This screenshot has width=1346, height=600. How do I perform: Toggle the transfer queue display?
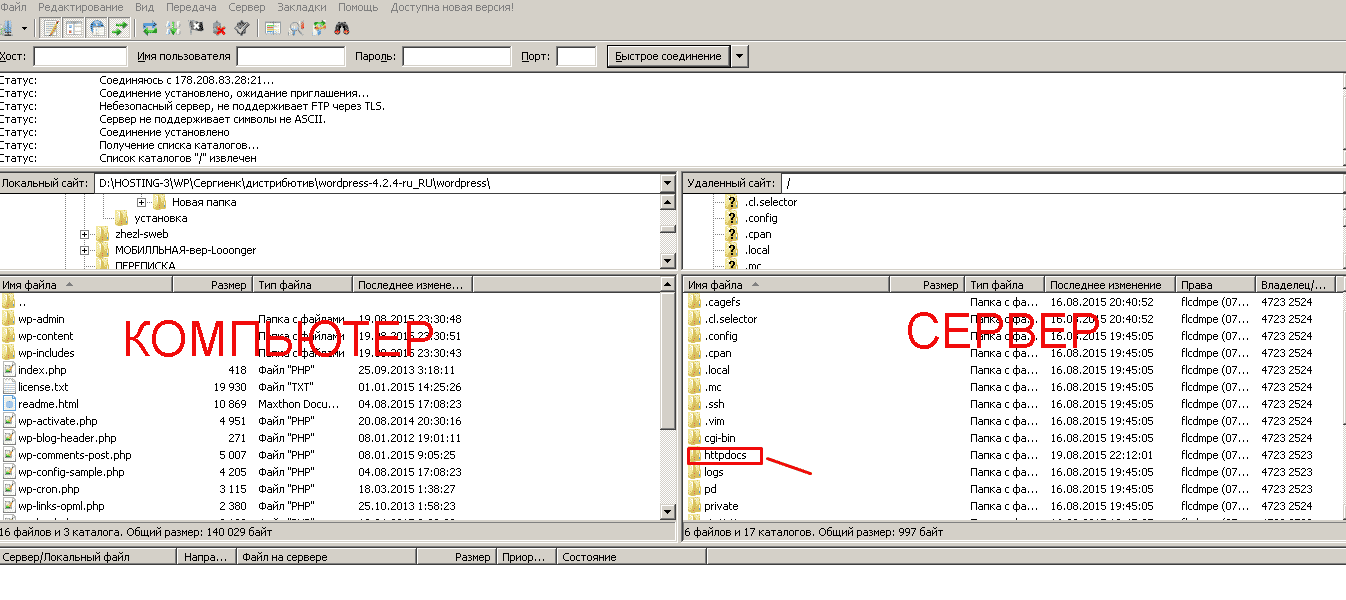coord(120,28)
